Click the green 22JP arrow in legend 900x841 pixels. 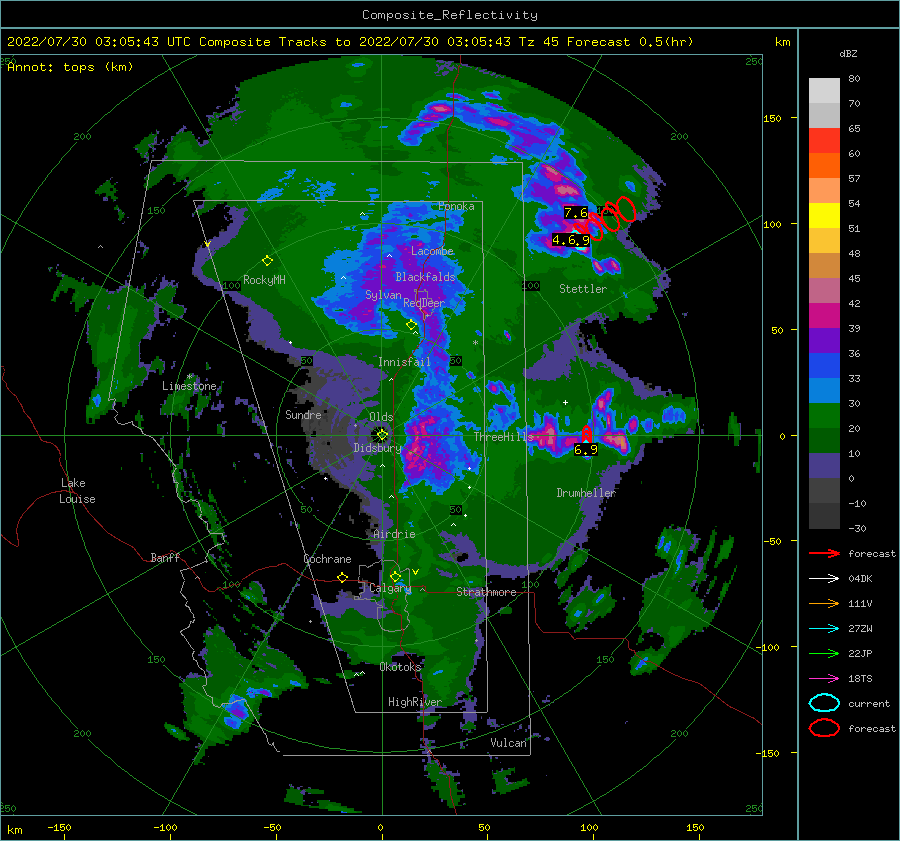[824, 653]
